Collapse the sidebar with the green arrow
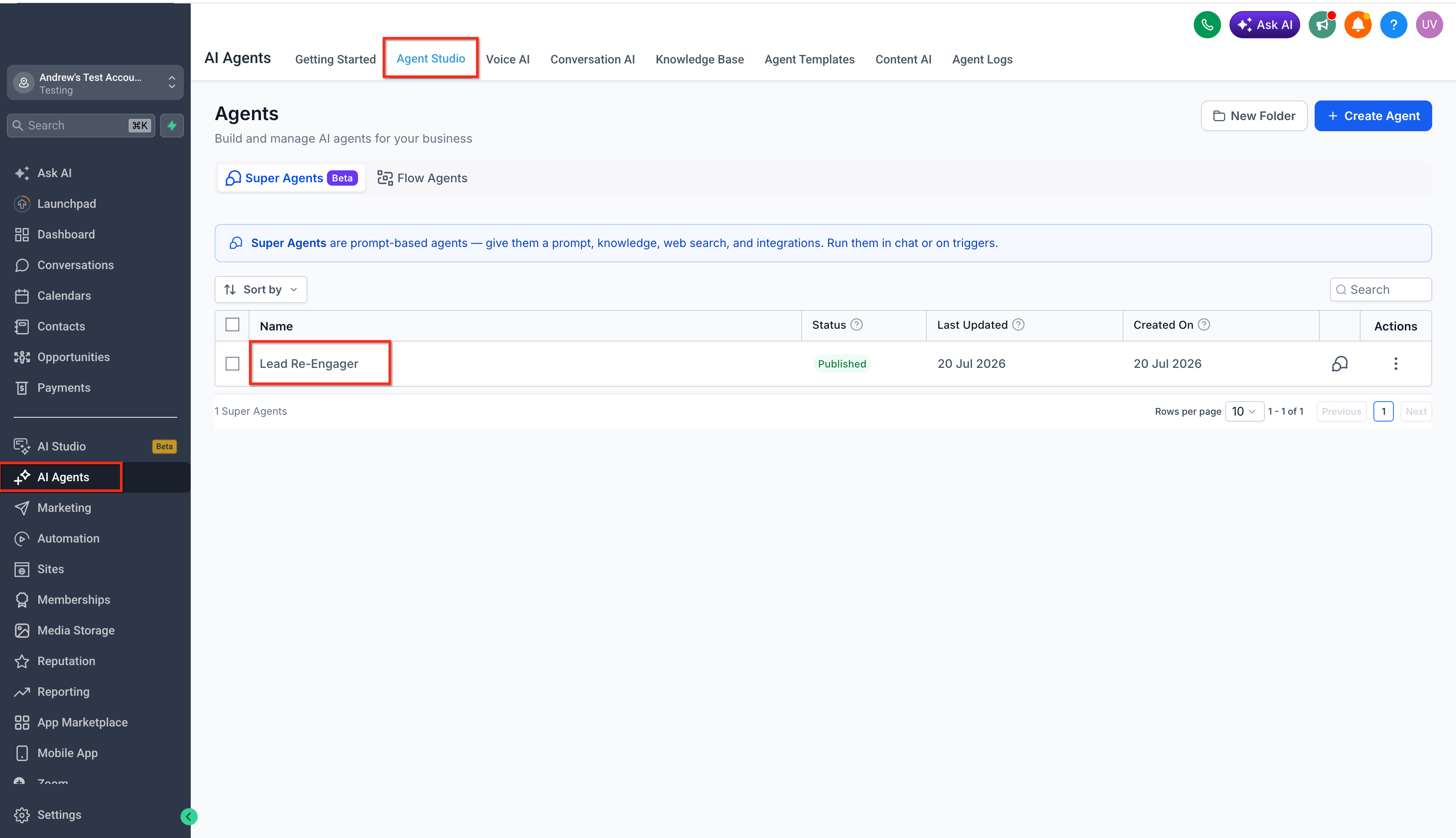Viewport: 1456px width, 838px height. pos(189,816)
